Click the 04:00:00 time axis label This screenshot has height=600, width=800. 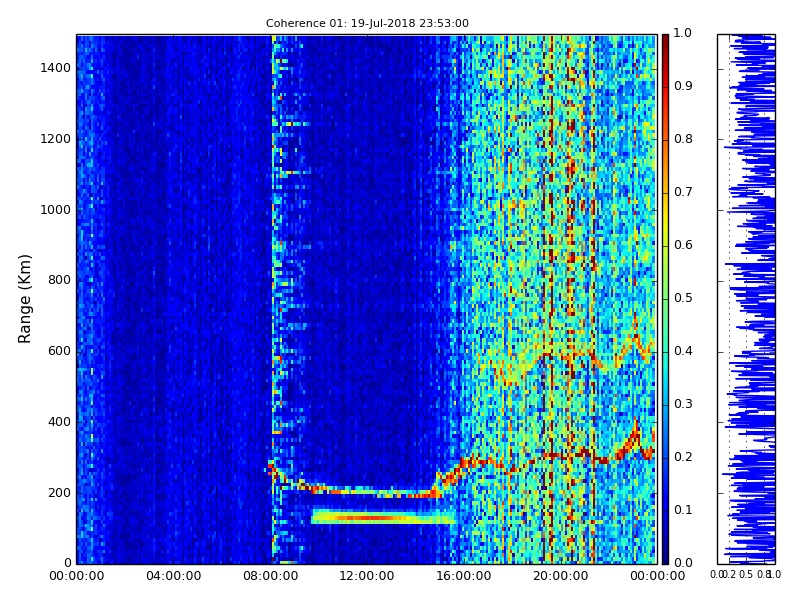(173, 576)
